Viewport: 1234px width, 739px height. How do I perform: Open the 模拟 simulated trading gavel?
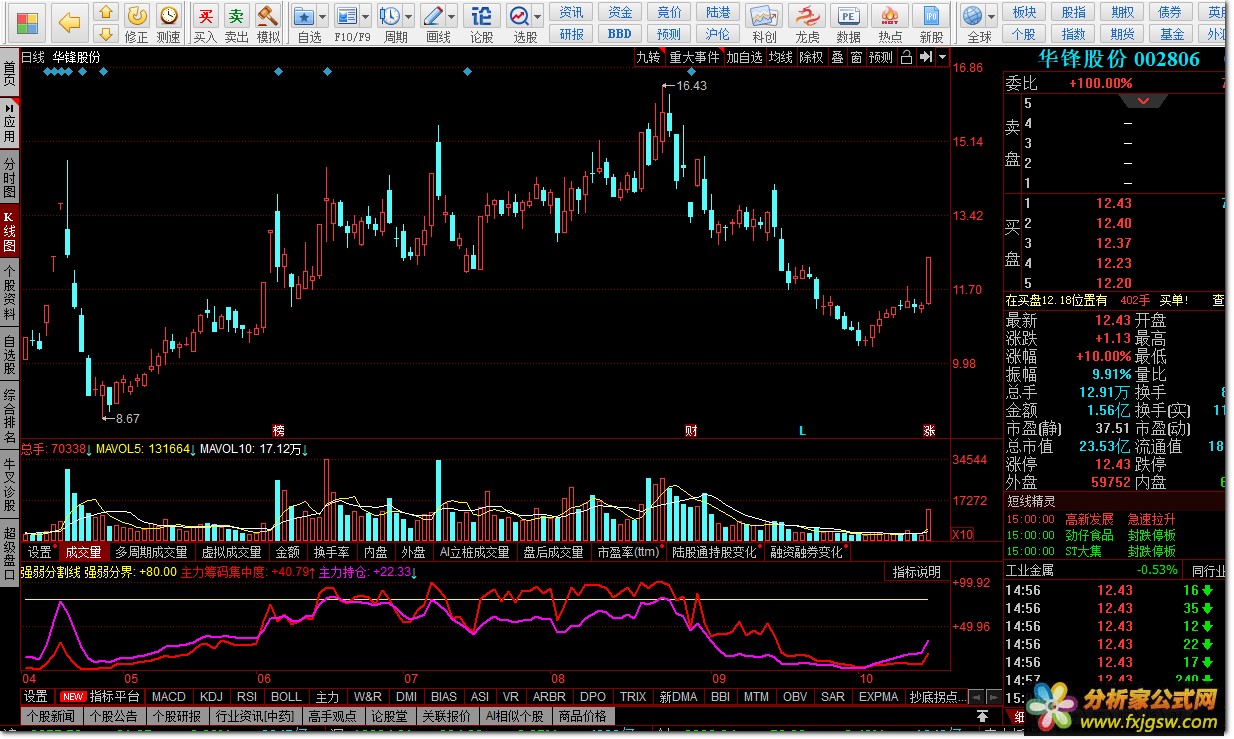point(268,24)
